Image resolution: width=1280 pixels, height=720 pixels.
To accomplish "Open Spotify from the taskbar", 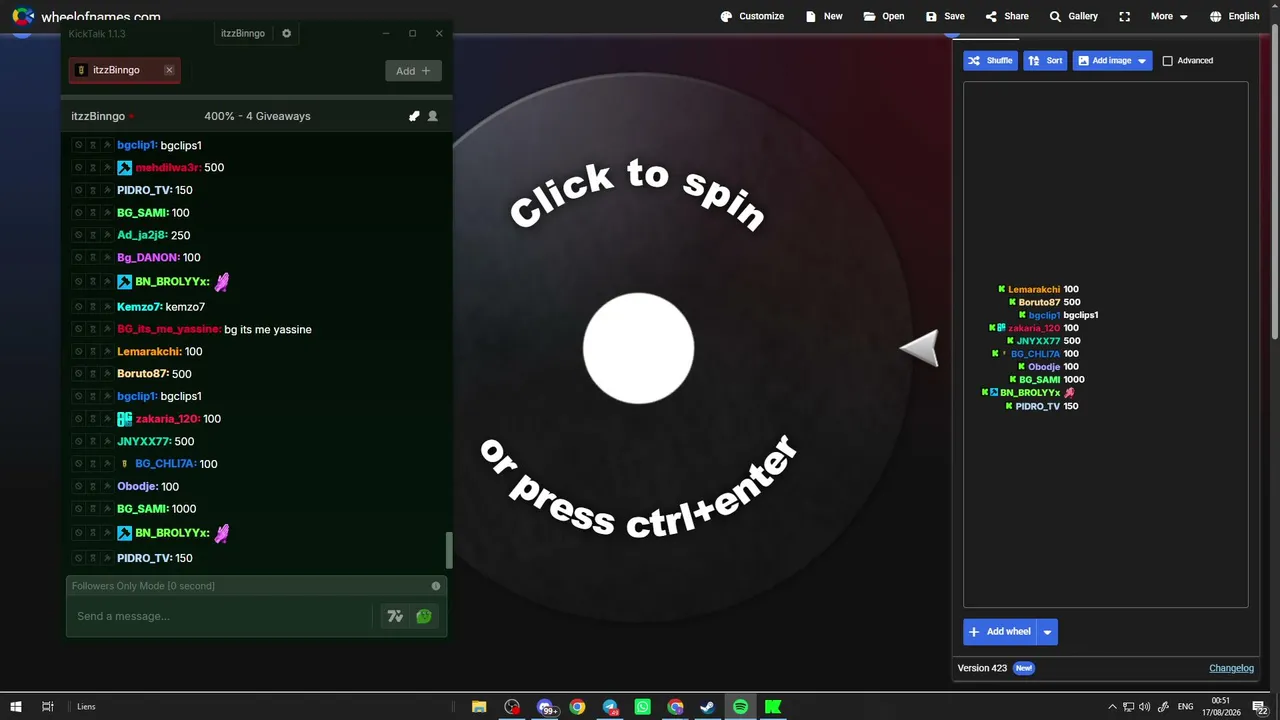I will coord(740,706).
